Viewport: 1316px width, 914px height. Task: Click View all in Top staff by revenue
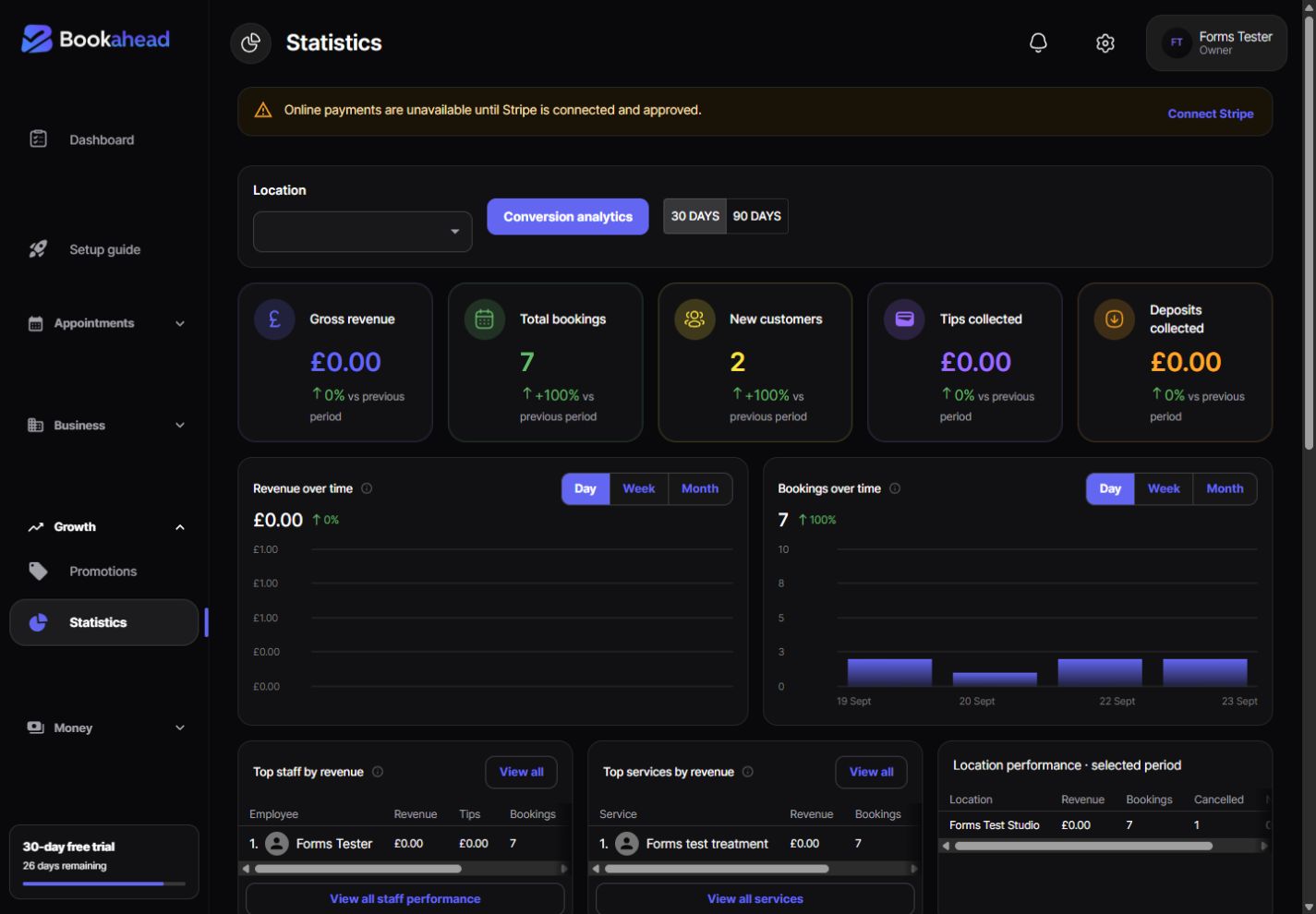522,772
